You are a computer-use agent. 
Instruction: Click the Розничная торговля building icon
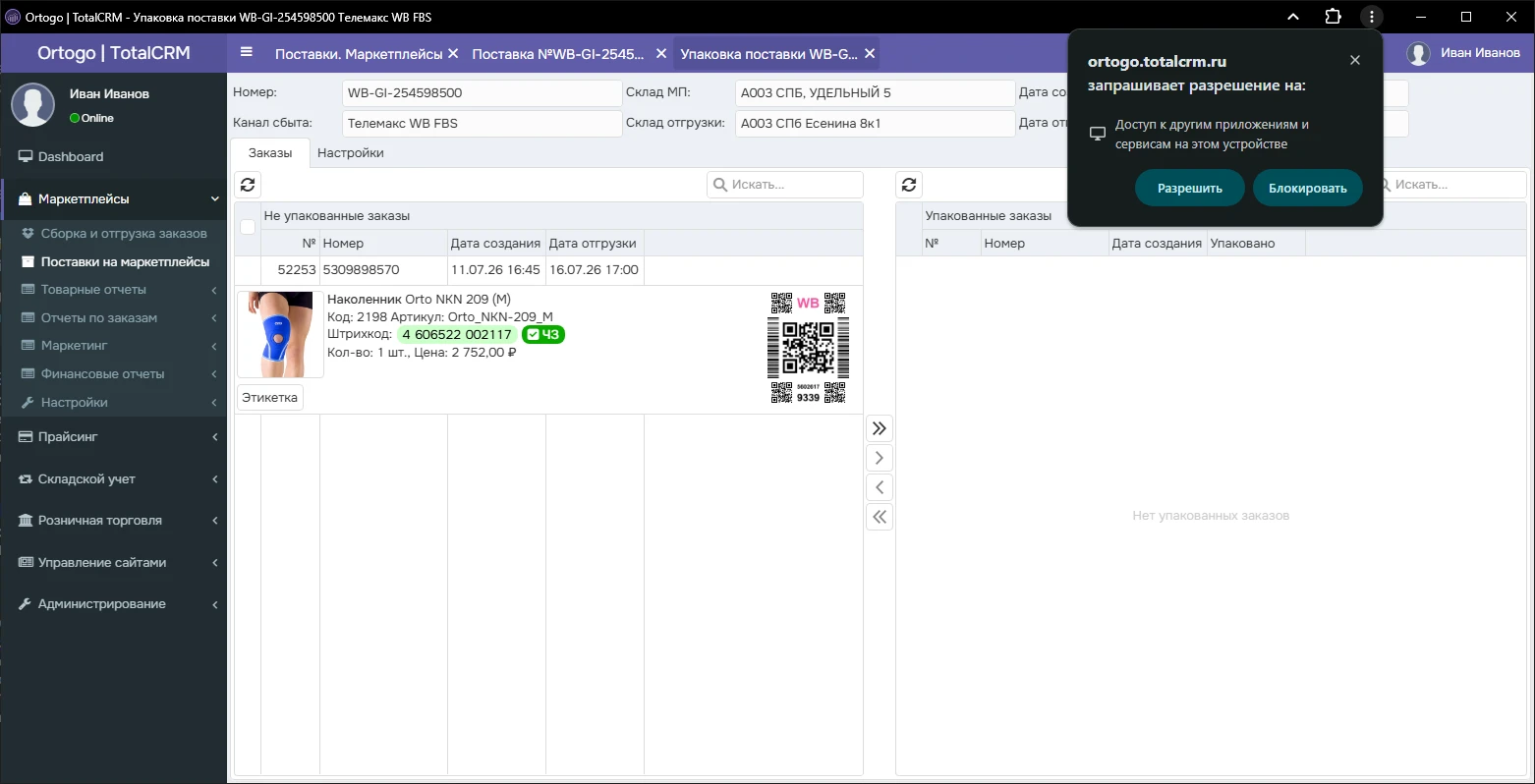[x=26, y=521]
